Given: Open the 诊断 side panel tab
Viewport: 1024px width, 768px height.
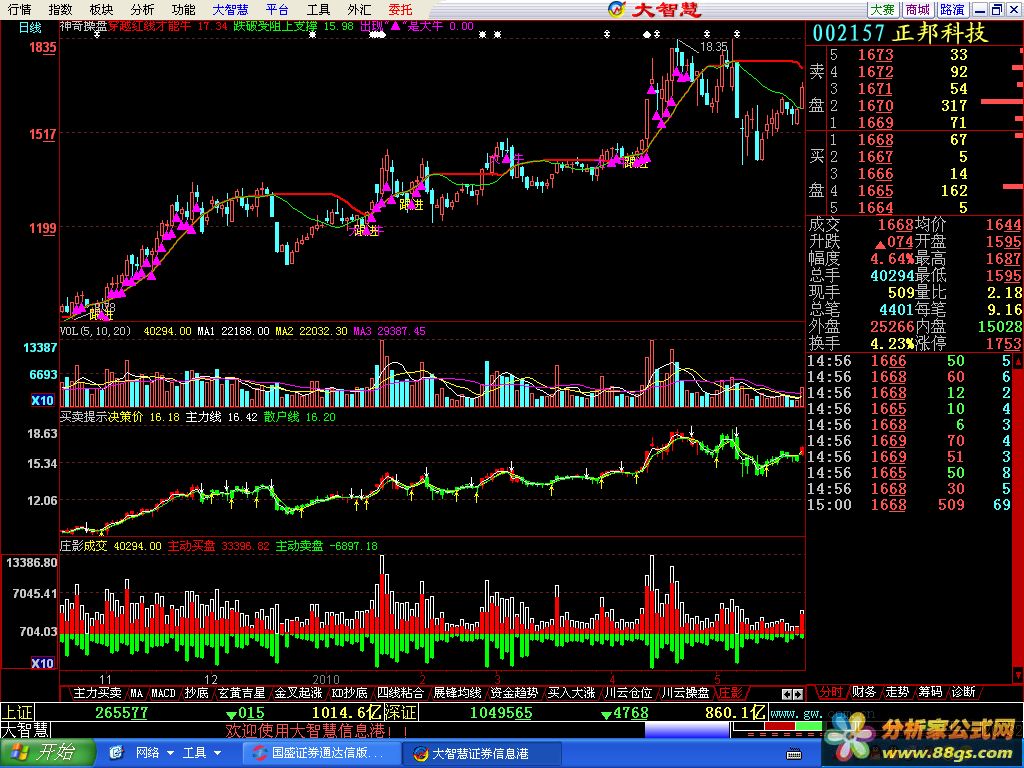Looking at the screenshot, I should coord(964,692).
